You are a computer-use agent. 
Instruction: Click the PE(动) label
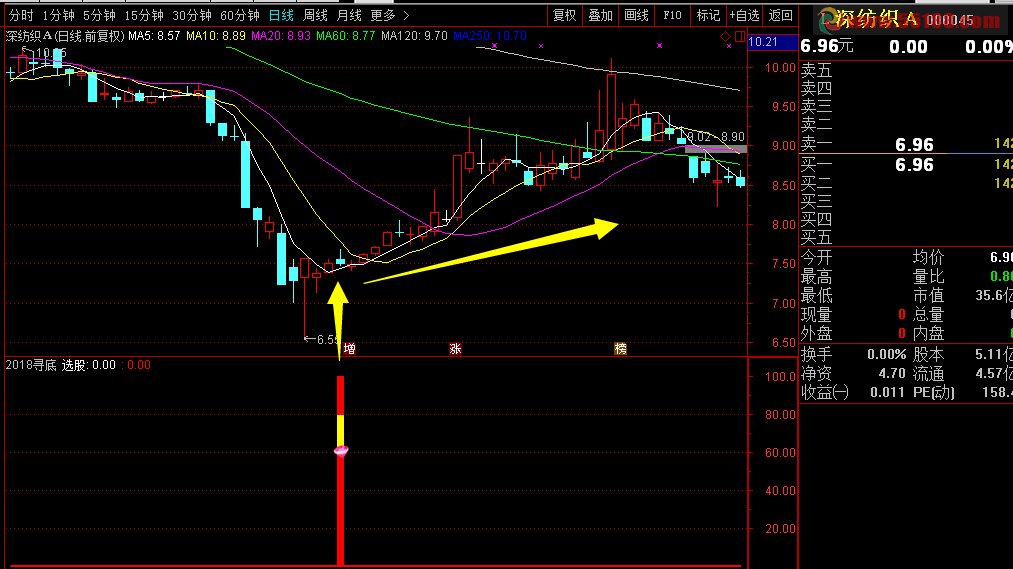(934, 392)
